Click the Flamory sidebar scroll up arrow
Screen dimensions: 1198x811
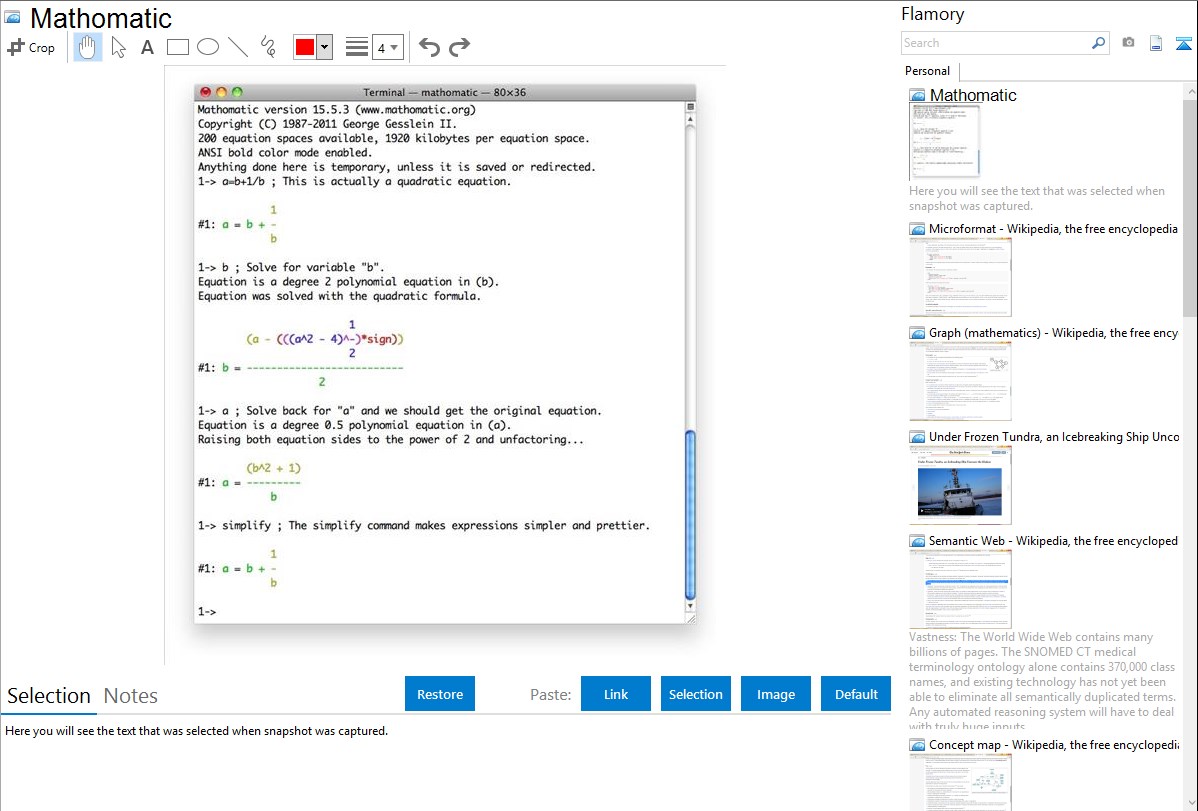pyautogui.click(x=1190, y=91)
